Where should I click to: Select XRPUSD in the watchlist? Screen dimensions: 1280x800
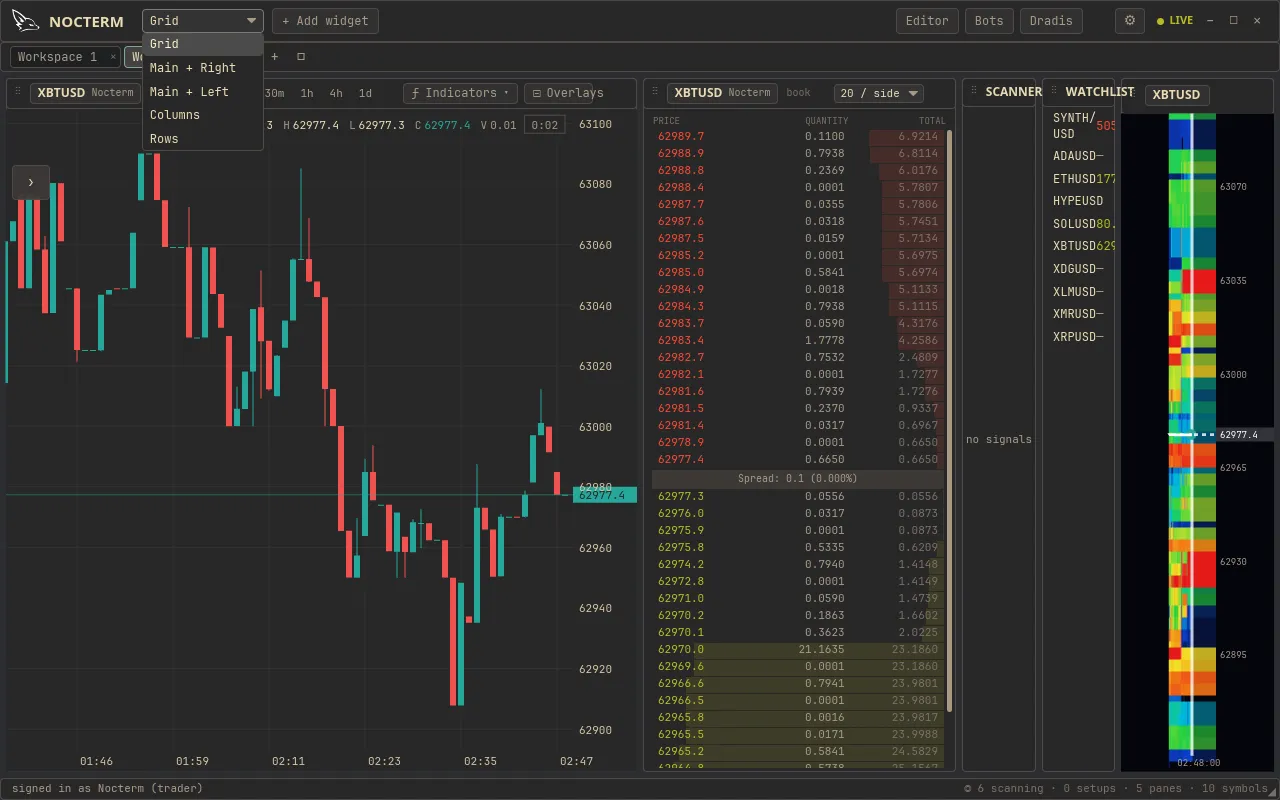point(1079,337)
